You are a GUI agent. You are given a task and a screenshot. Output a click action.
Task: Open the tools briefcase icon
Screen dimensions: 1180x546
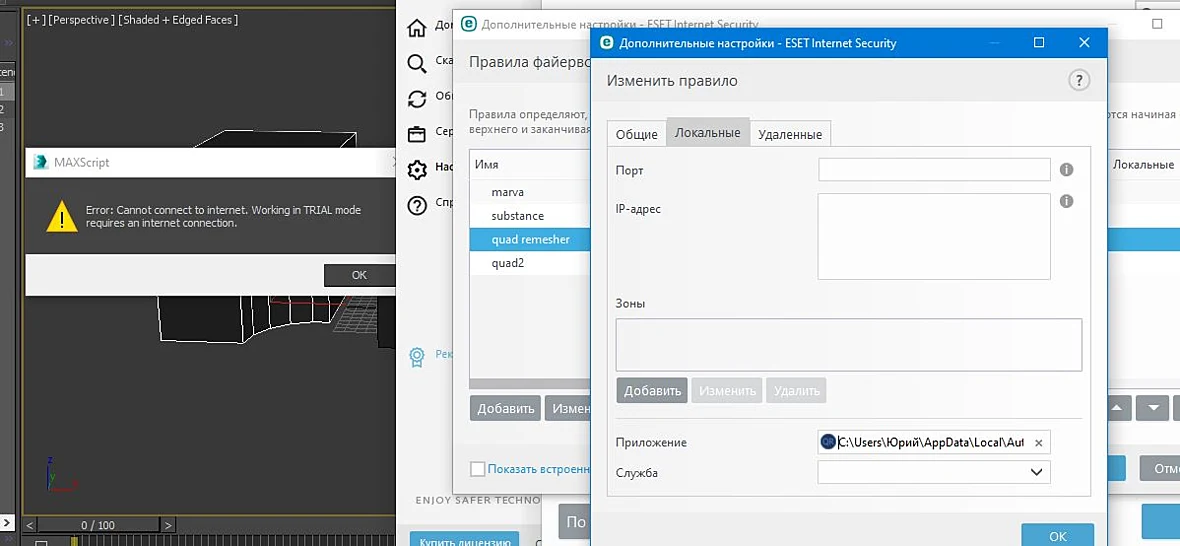pyautogui.click(x=416, y=134)
